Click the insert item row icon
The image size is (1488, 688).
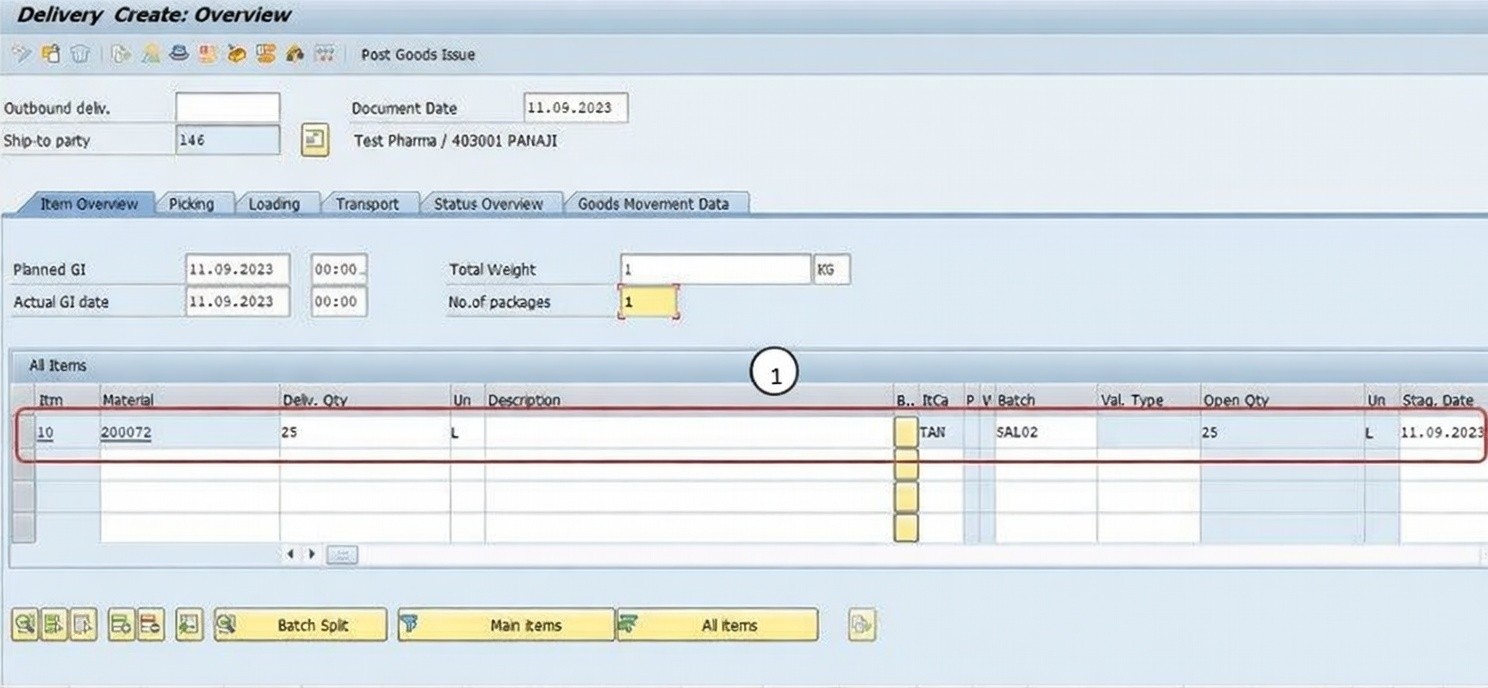pyautogui.click(x=121, y=625)
